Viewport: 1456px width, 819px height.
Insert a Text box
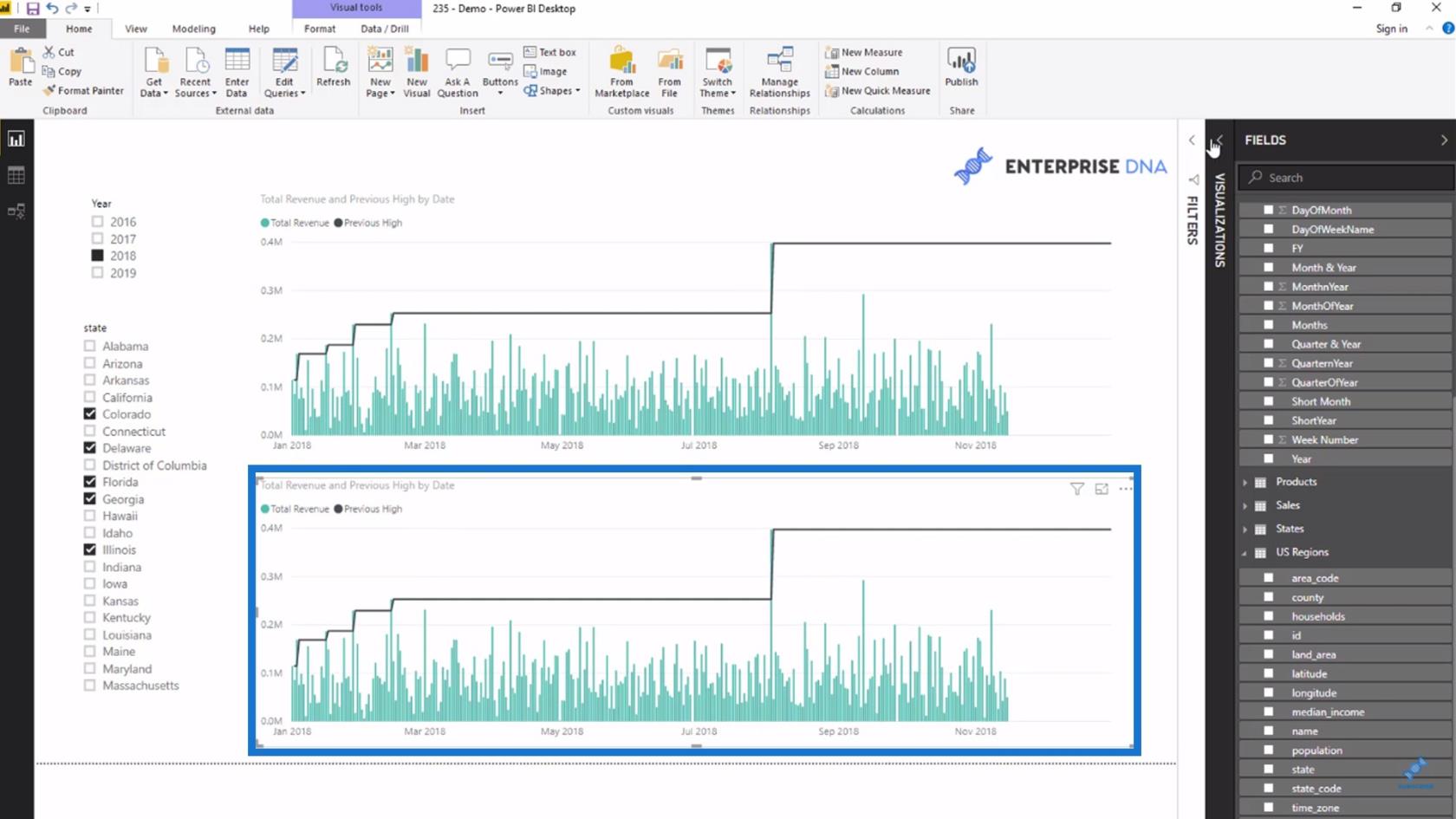(x=549, y=52)
